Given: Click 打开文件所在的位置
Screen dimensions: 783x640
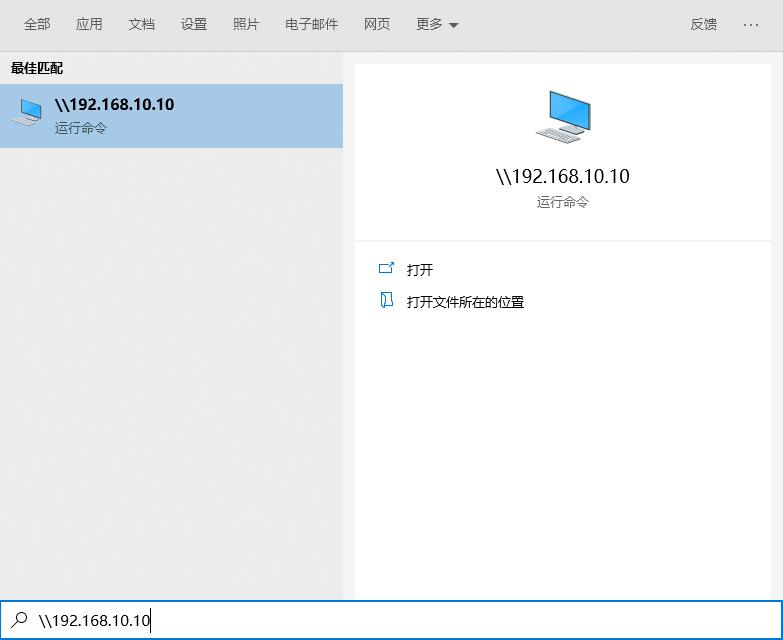Looking at the screenshot, I should coord(465,302).
